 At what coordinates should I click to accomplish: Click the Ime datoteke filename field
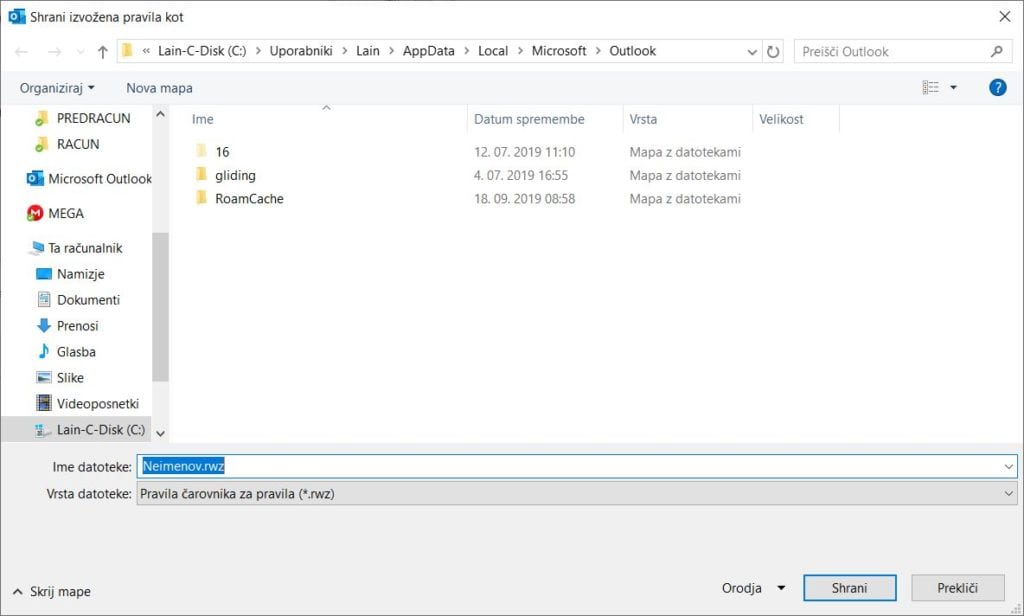[577, 466]
